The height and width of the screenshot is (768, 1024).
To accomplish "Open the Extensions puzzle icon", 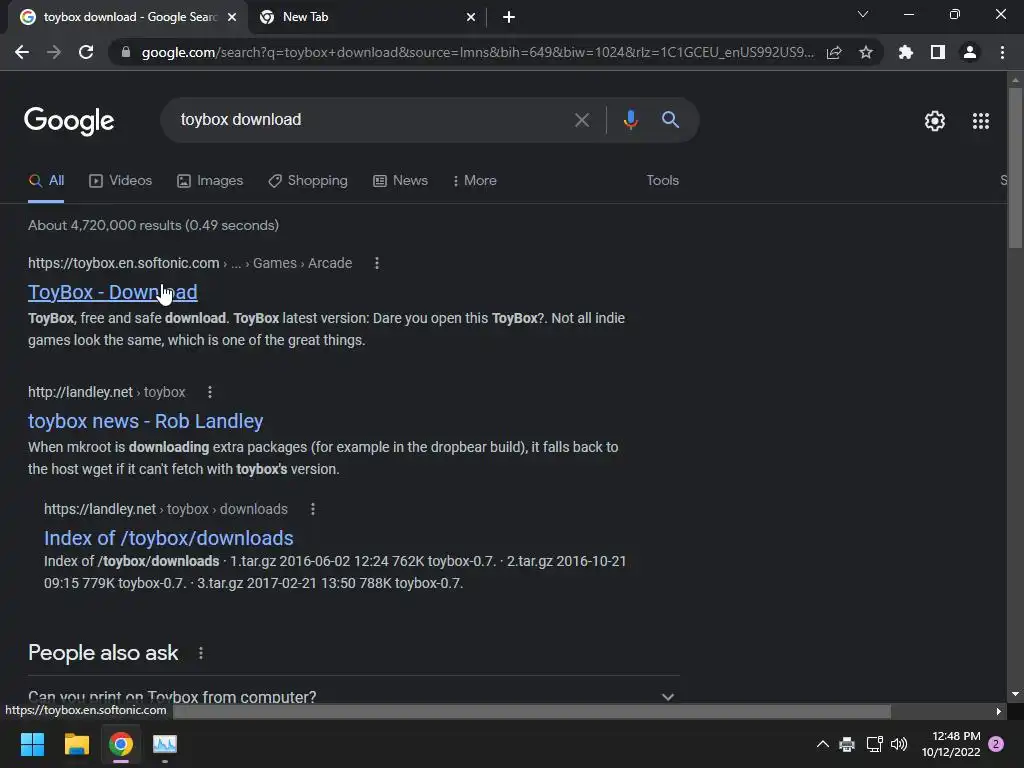I will pos(906,52).
